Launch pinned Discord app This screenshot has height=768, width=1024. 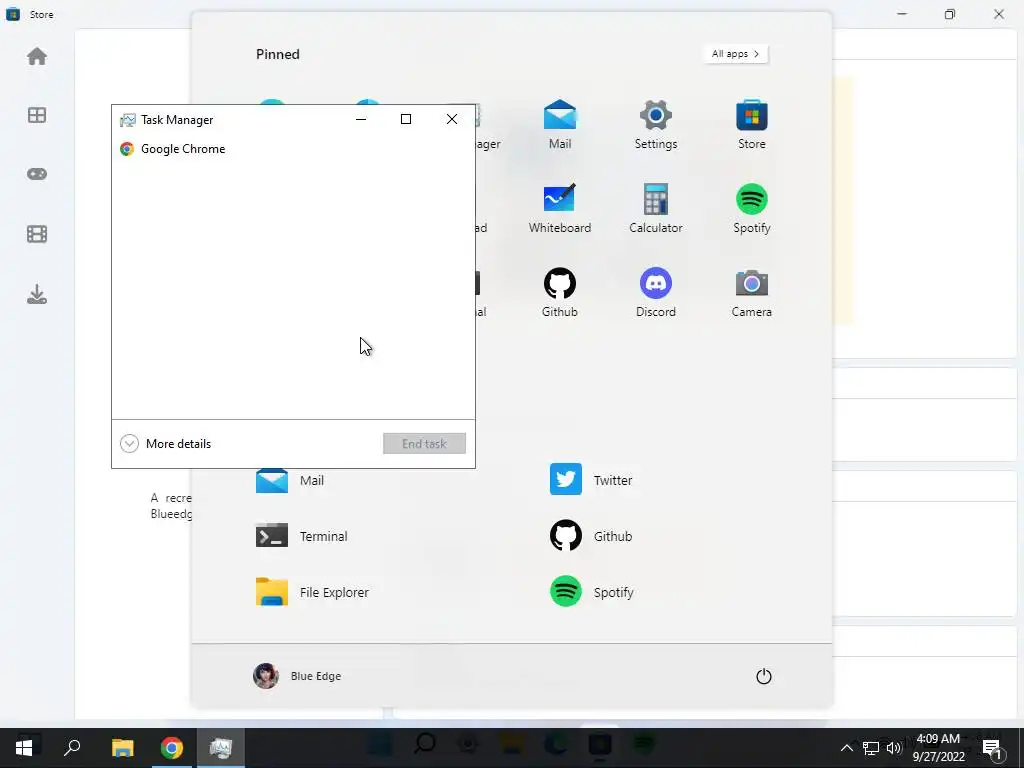(656, 293)
